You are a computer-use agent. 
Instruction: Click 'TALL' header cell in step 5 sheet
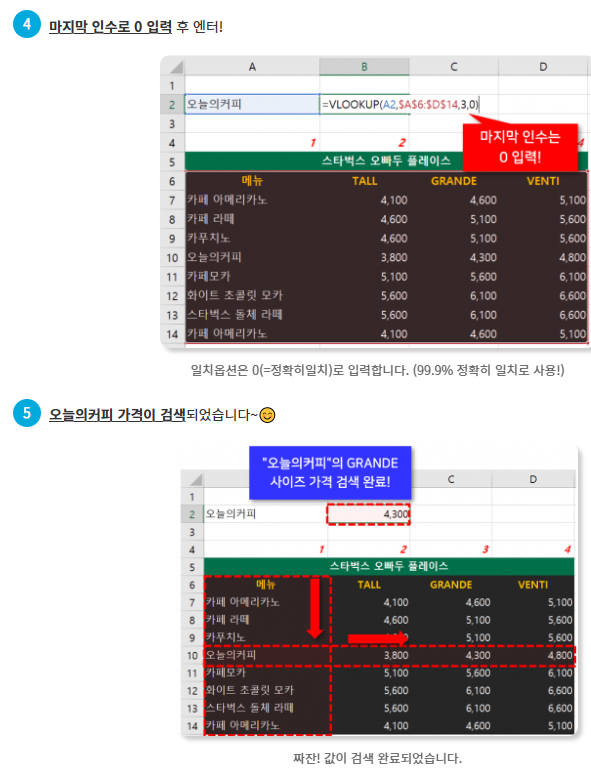coord(369,584)
